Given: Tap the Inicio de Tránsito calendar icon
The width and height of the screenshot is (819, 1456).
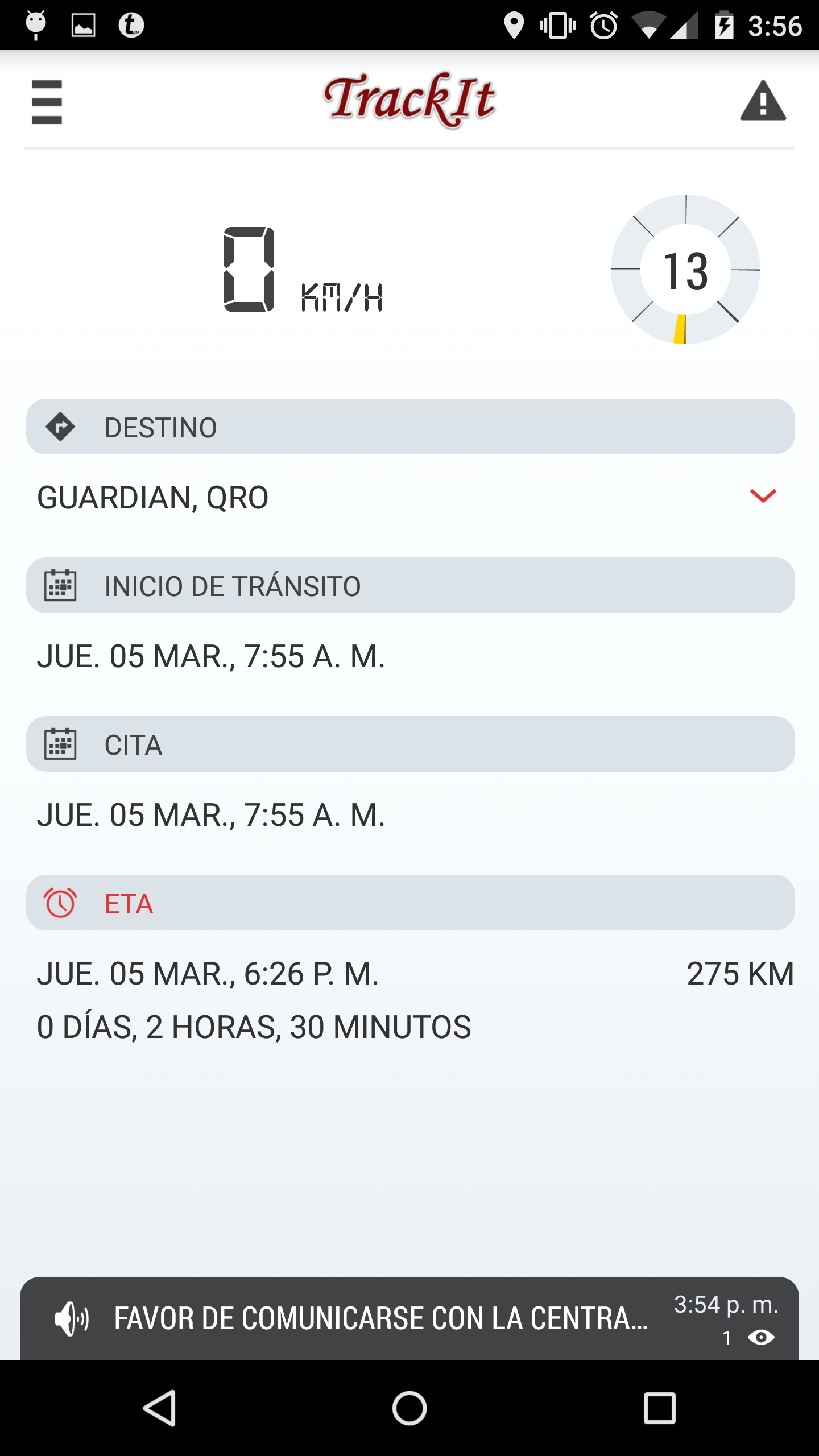Looking at the screenshot, I should [60, 585].
